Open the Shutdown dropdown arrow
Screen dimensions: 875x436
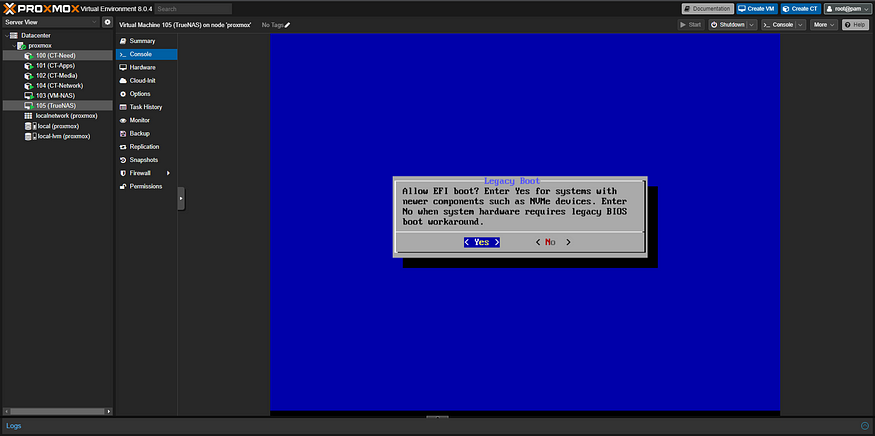pyautogui.click(x=752, y=25)
